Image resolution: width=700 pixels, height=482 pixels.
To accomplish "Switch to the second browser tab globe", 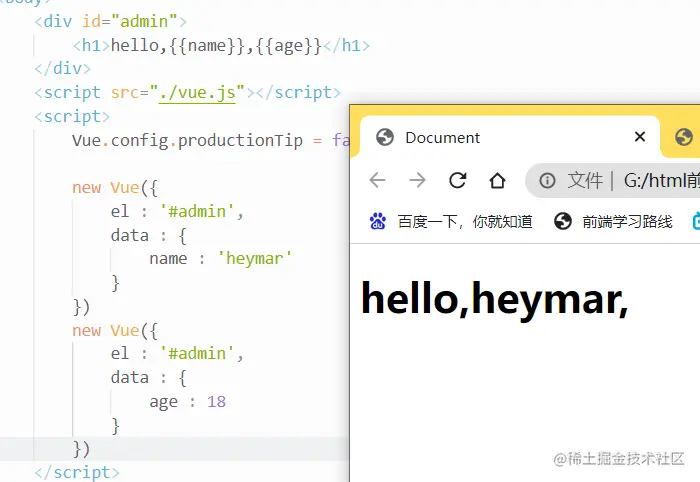I will [x=684, y=137].
